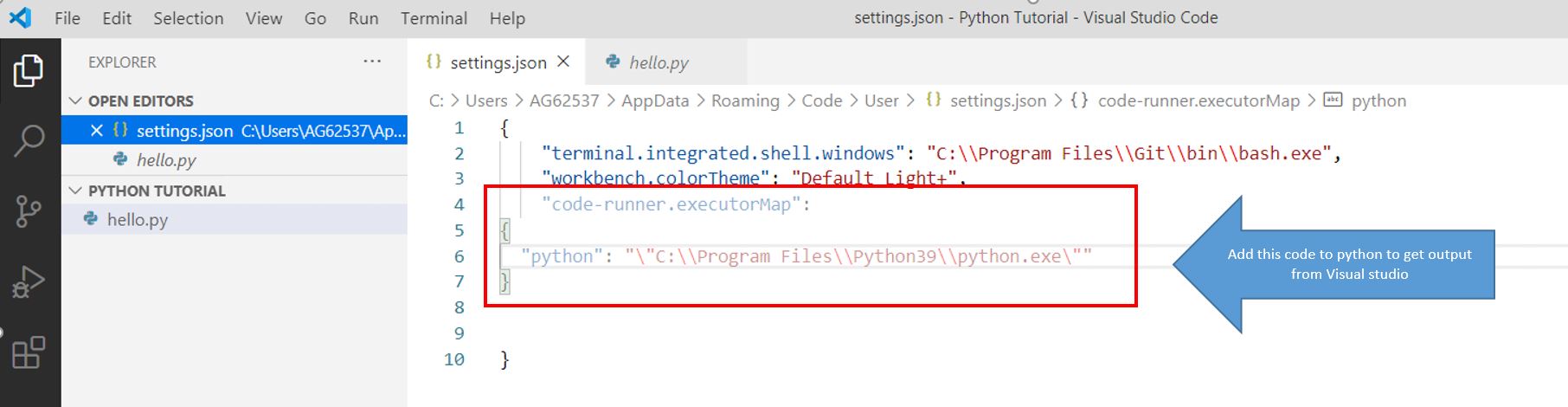Open the View menu
1568x407 pixels.
point(264,18)
